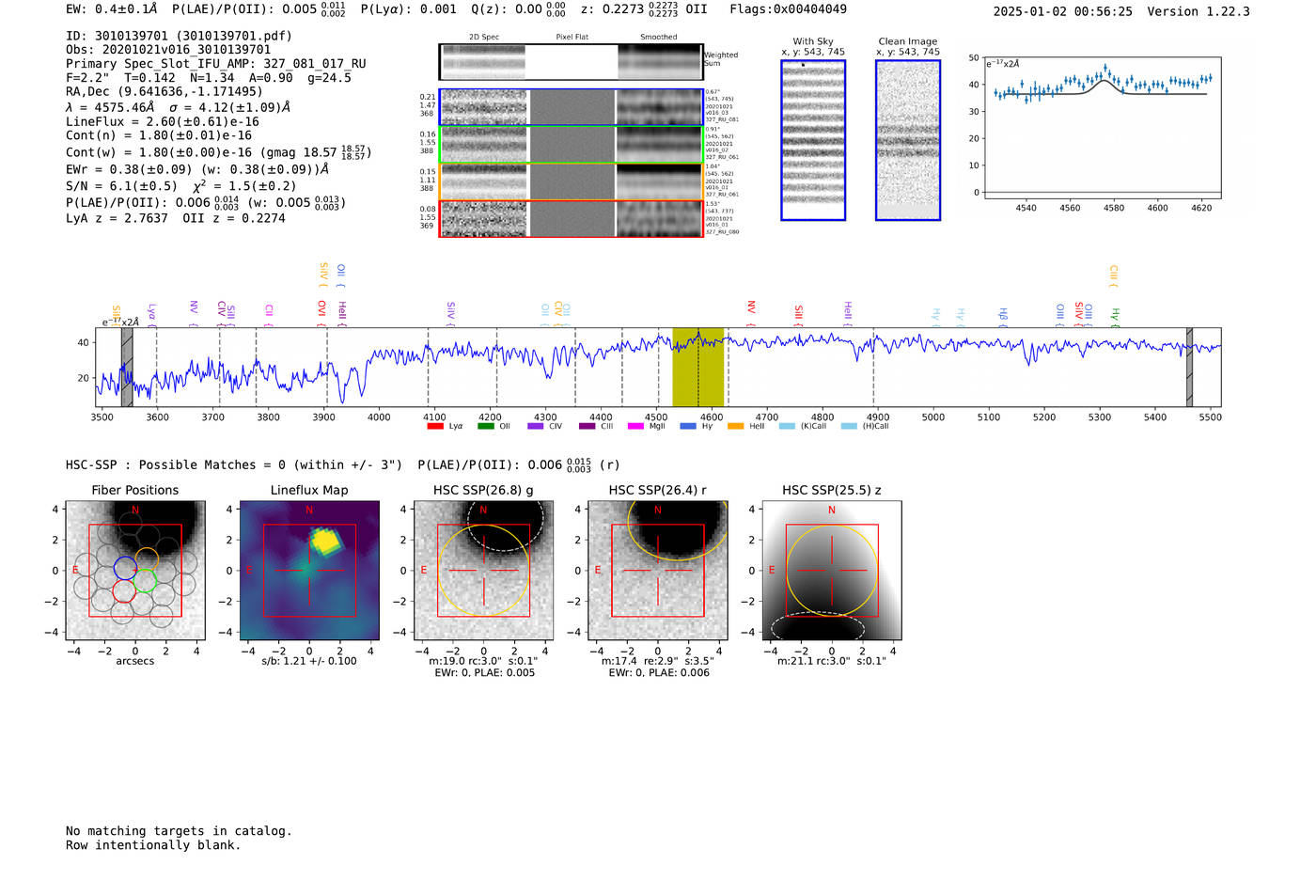Click the m:21.1 rc:3.0" caption text
This screenshot has width=1316, height=896.
(x=832, y=661)
